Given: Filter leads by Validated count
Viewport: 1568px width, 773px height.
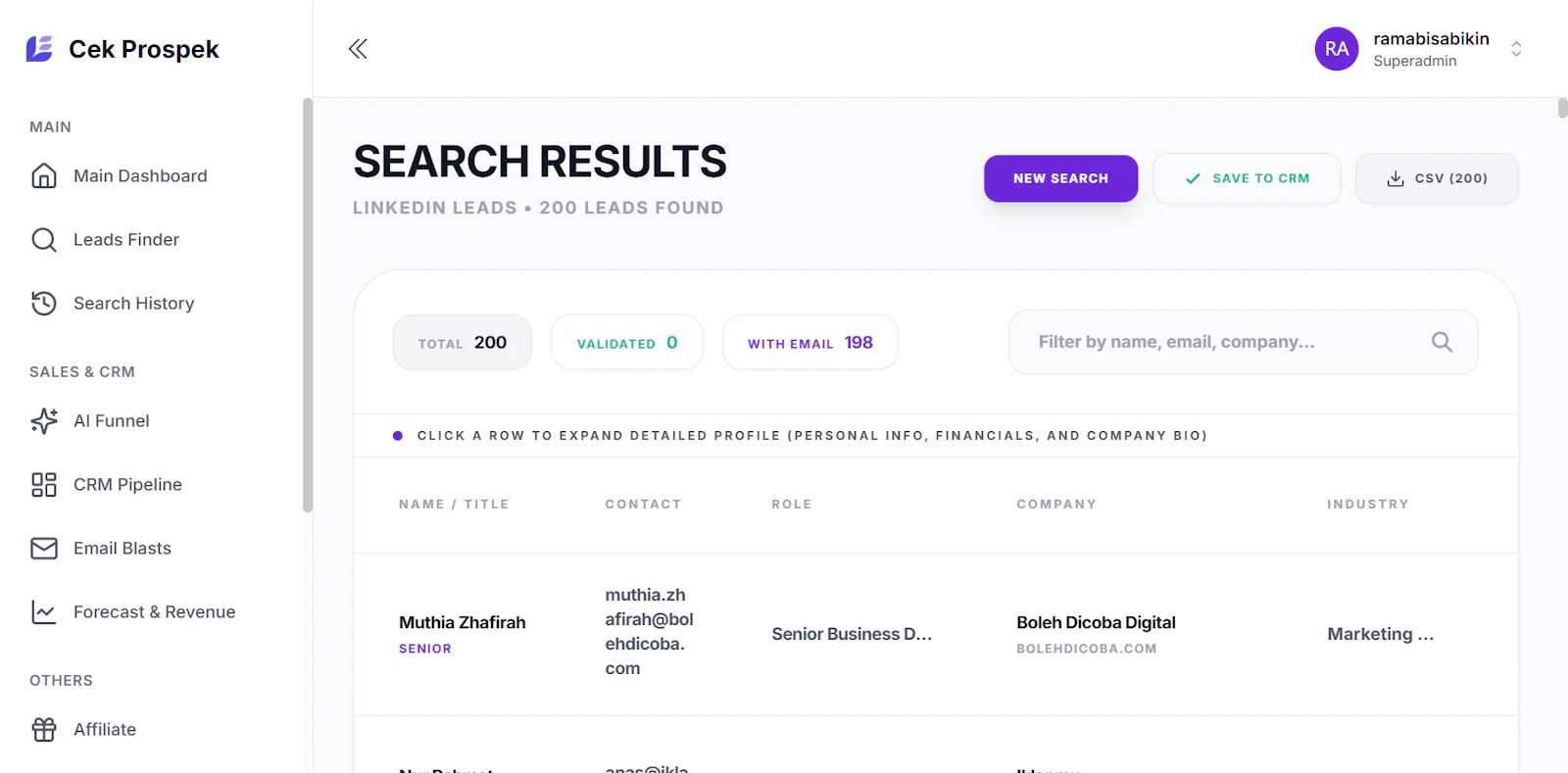Looking at the screenshot, I should (627, 343).
